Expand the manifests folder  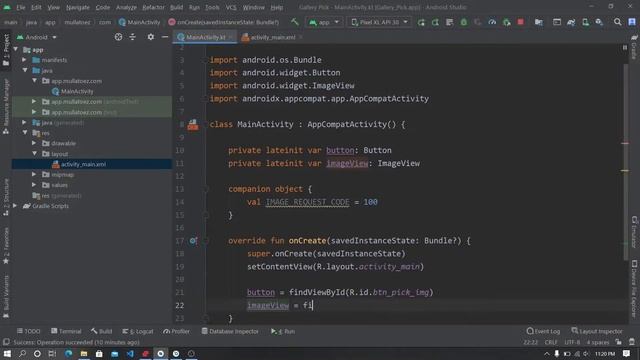(24, 60)
